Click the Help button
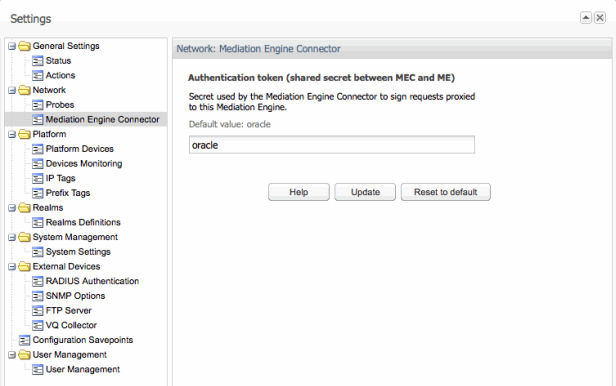Viewport: 616px width, 386px height. 299,192
